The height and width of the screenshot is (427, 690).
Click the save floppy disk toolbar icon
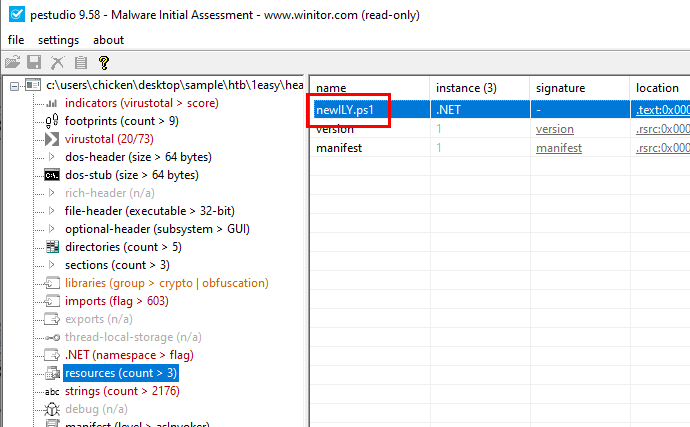(x=34, y=62)
